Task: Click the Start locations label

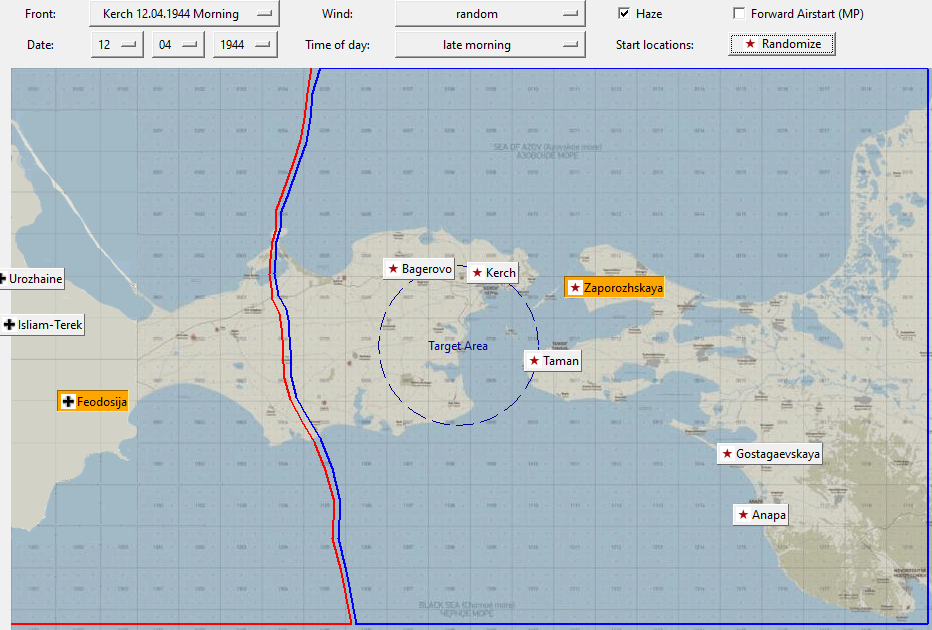Action: (x=654, y=45)
